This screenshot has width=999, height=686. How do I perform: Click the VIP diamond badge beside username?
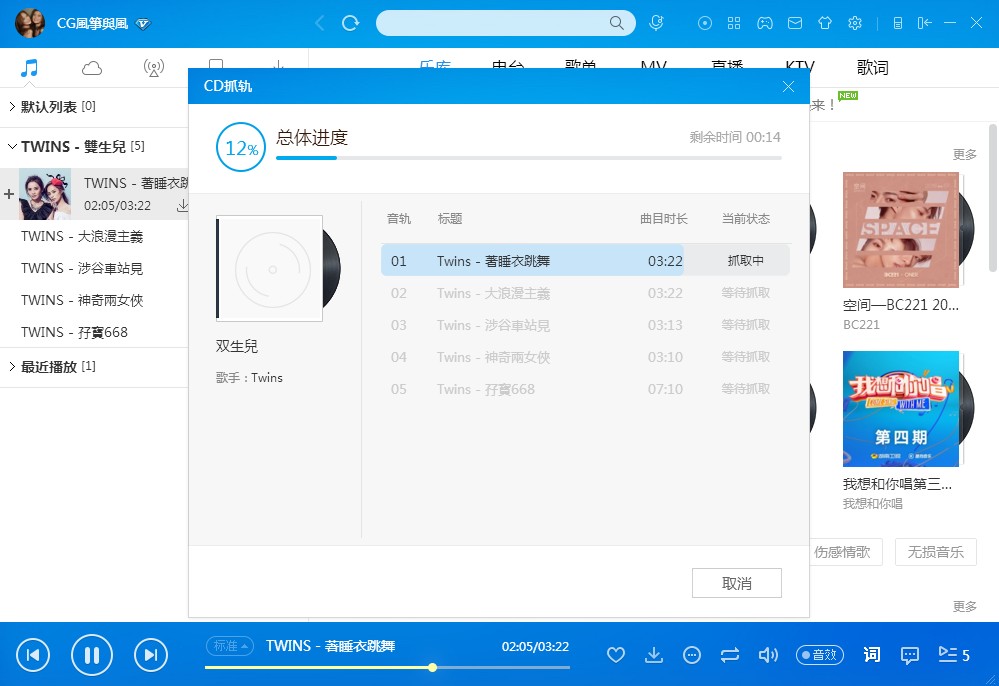point(143,24)
